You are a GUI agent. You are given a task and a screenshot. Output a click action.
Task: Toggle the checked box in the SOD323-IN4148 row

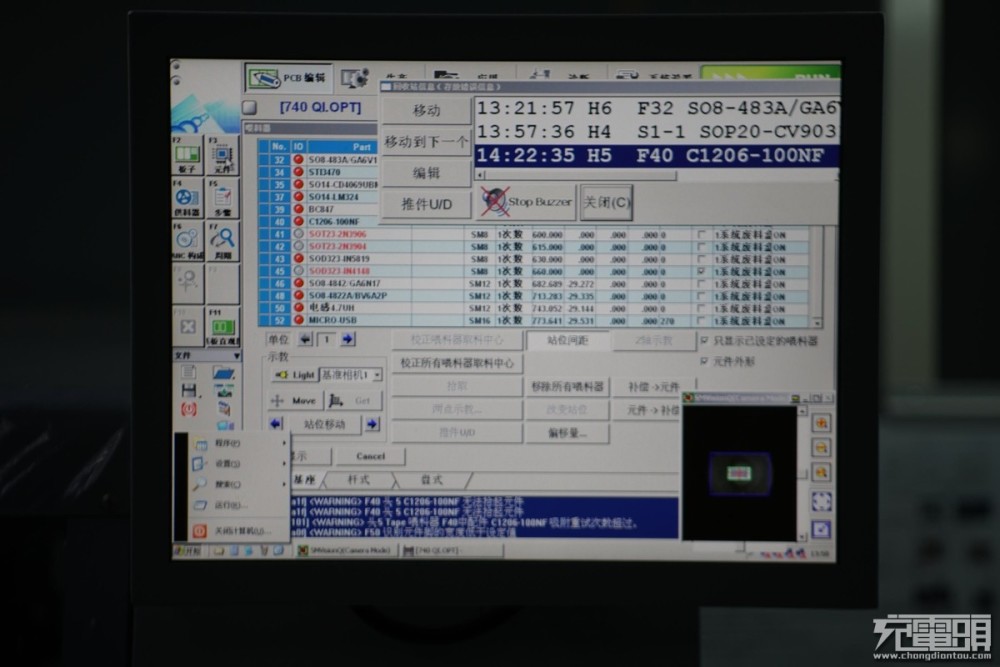(x=702, y=271)
